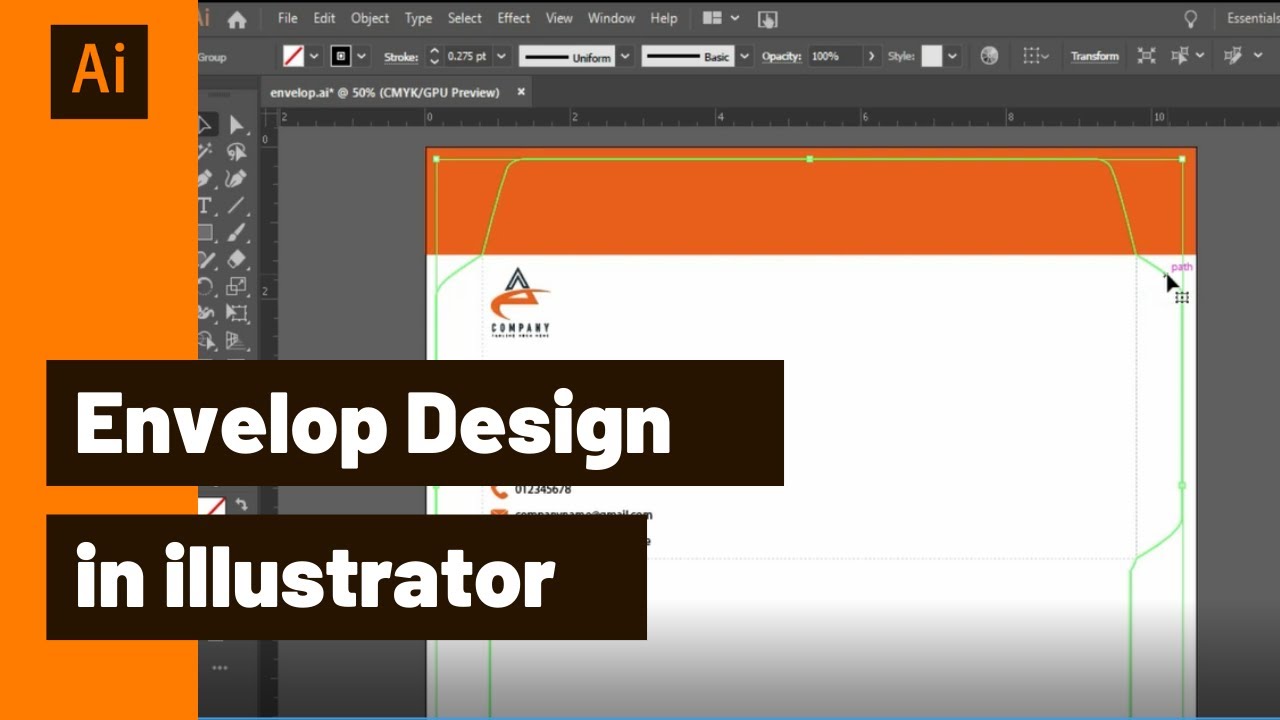Click the Edit Clipping Path icon
Viewport: 1280px width, 720px height.
(1233, 56)
